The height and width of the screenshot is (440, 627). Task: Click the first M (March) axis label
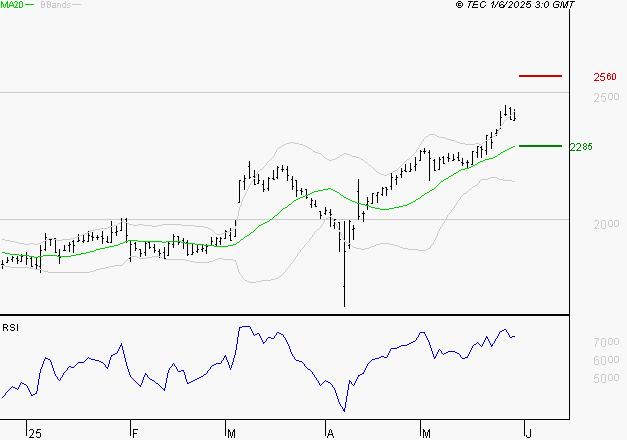pyautogui.click(x=231, y=434)
